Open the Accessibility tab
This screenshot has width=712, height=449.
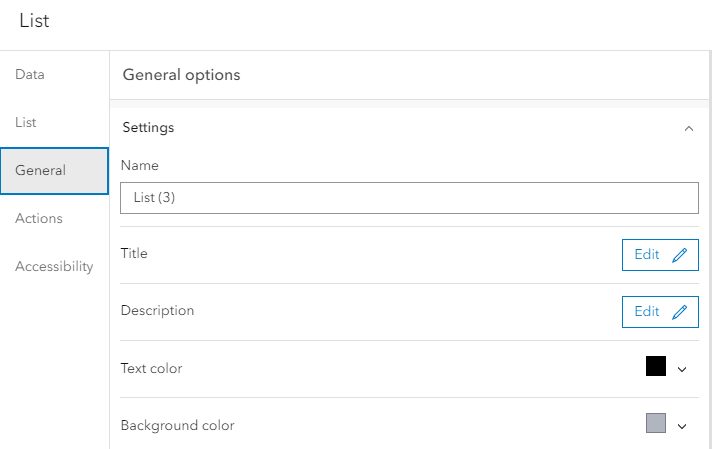(54, 266)
